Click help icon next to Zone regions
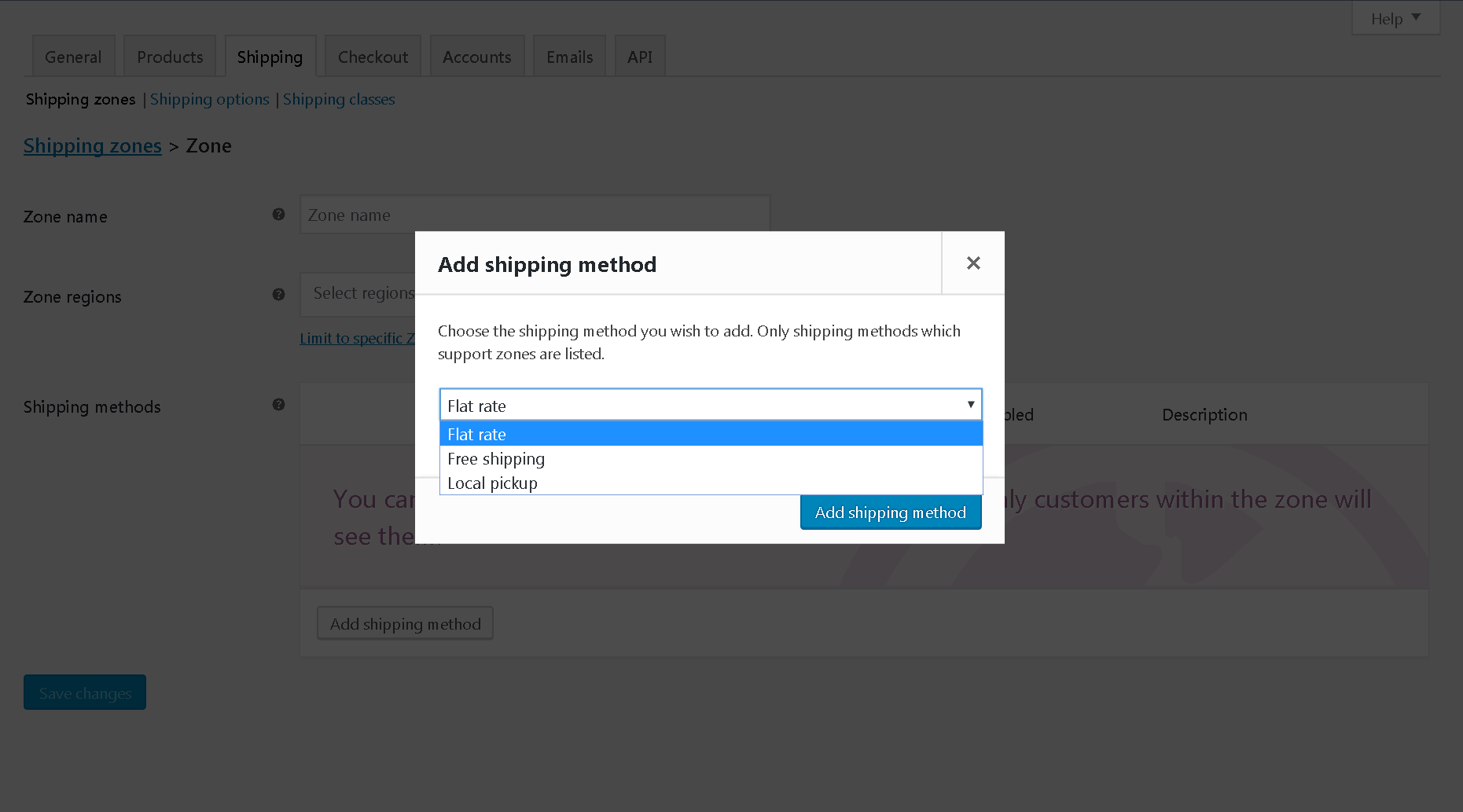This screenshot has height=812, width=1463. coord(278,295)
